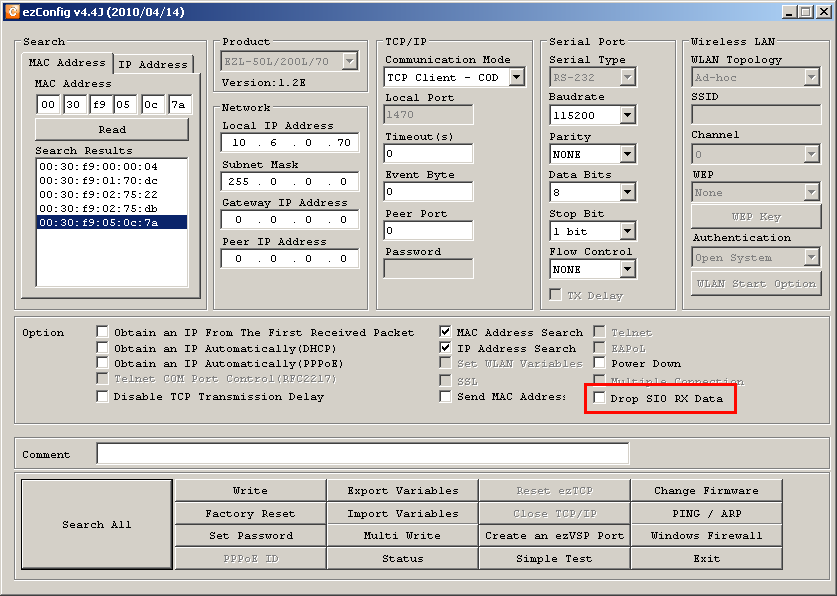
Task: Open the Status button
Action: (402, 559)
